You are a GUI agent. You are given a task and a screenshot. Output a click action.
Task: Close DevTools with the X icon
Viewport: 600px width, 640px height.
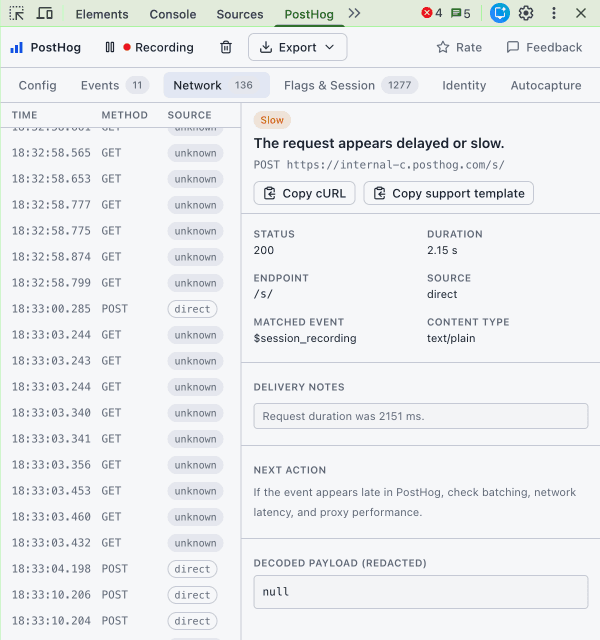pos(581,13)
